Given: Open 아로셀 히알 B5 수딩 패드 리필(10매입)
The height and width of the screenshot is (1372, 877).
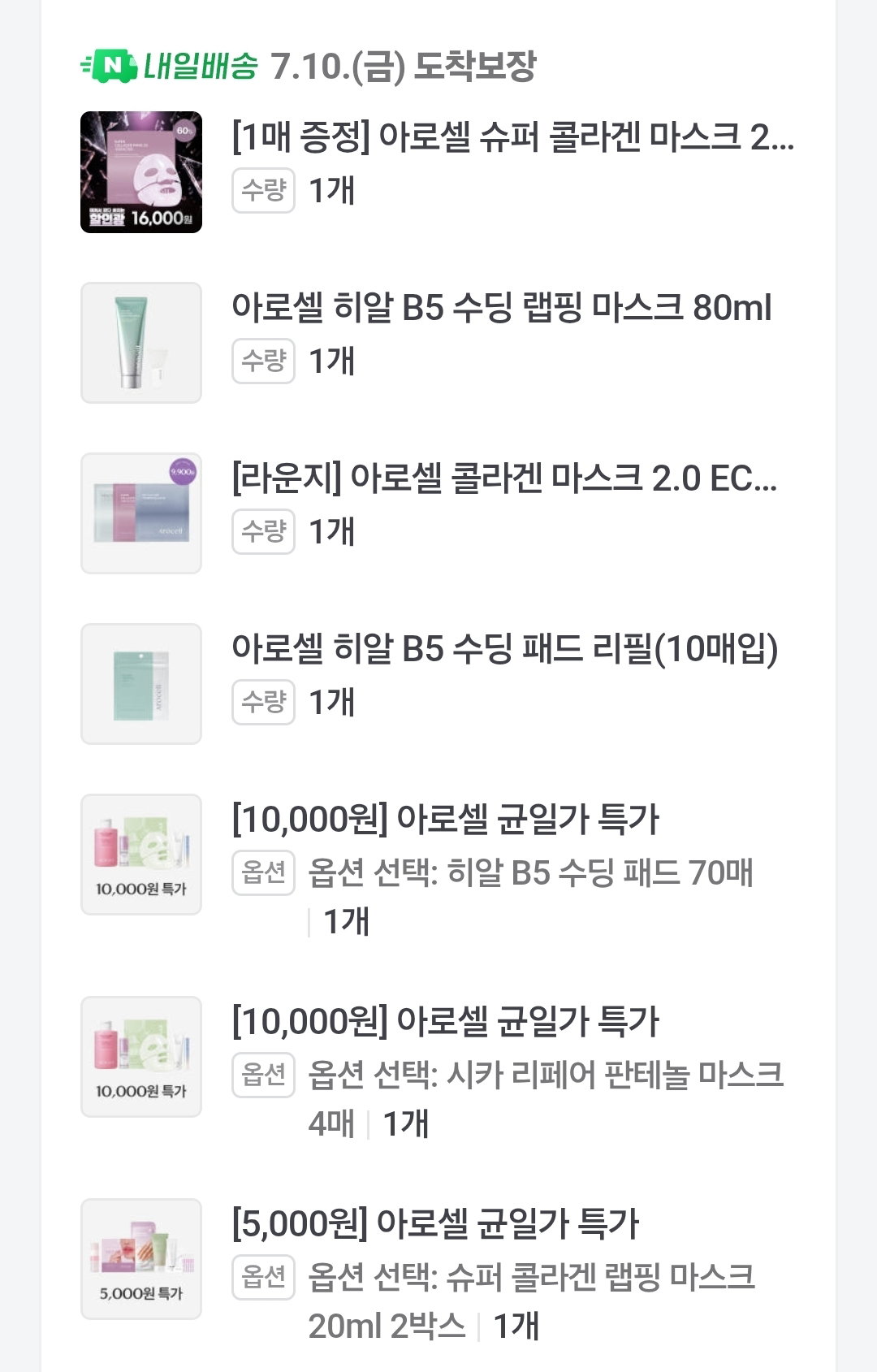Looking at the screenshot, I should click(x=505, y=649).
